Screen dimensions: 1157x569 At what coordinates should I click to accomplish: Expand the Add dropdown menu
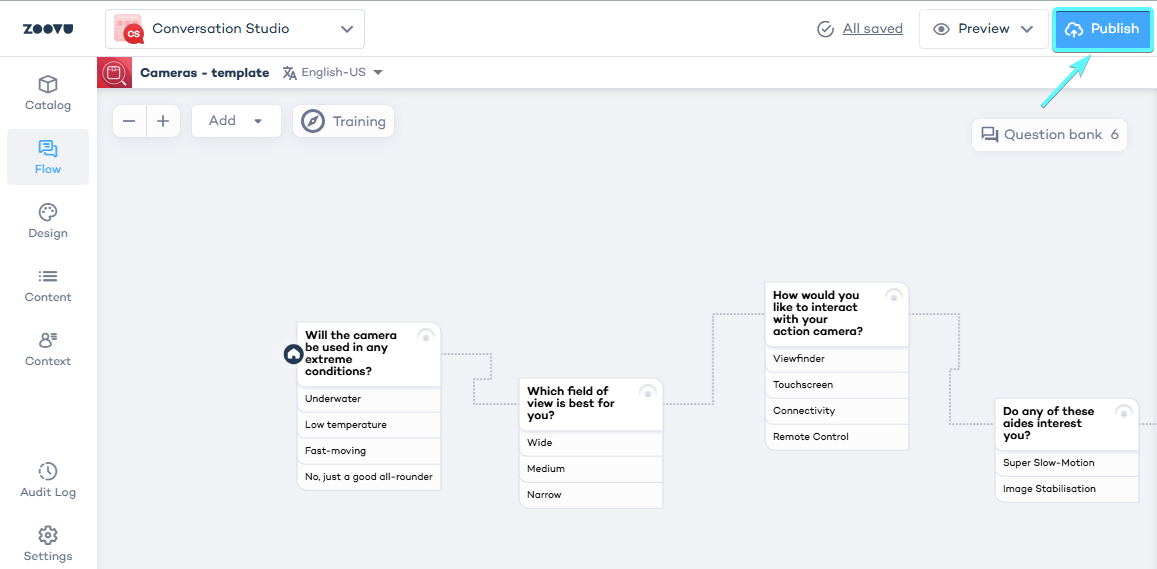click(236, 121)
